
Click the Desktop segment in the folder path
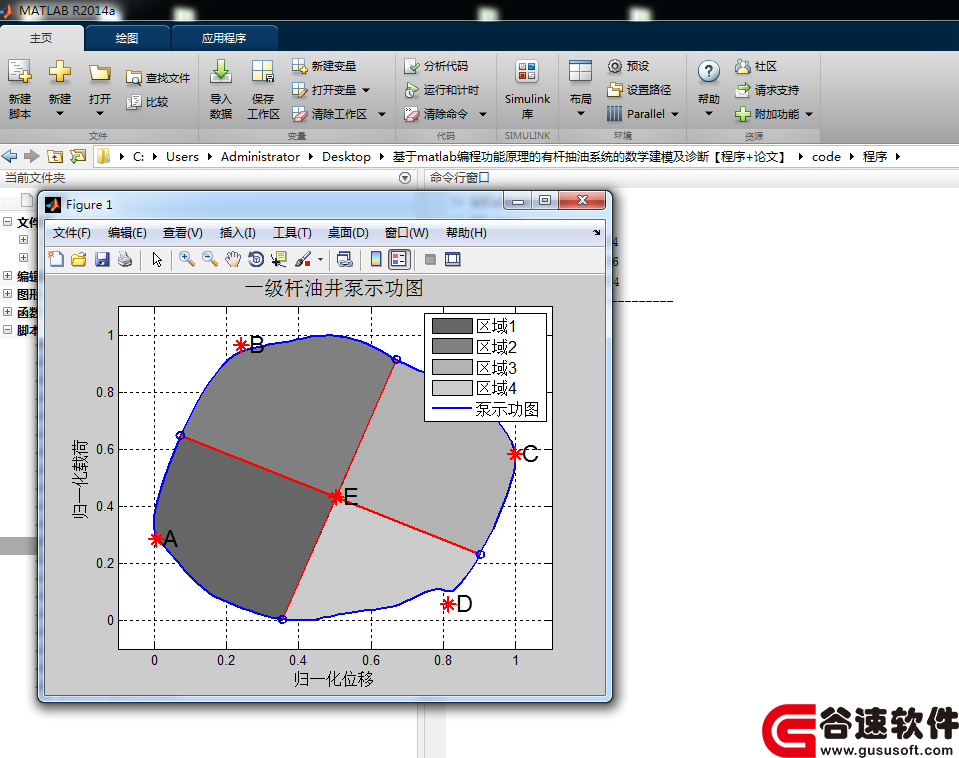coord(346,157)
